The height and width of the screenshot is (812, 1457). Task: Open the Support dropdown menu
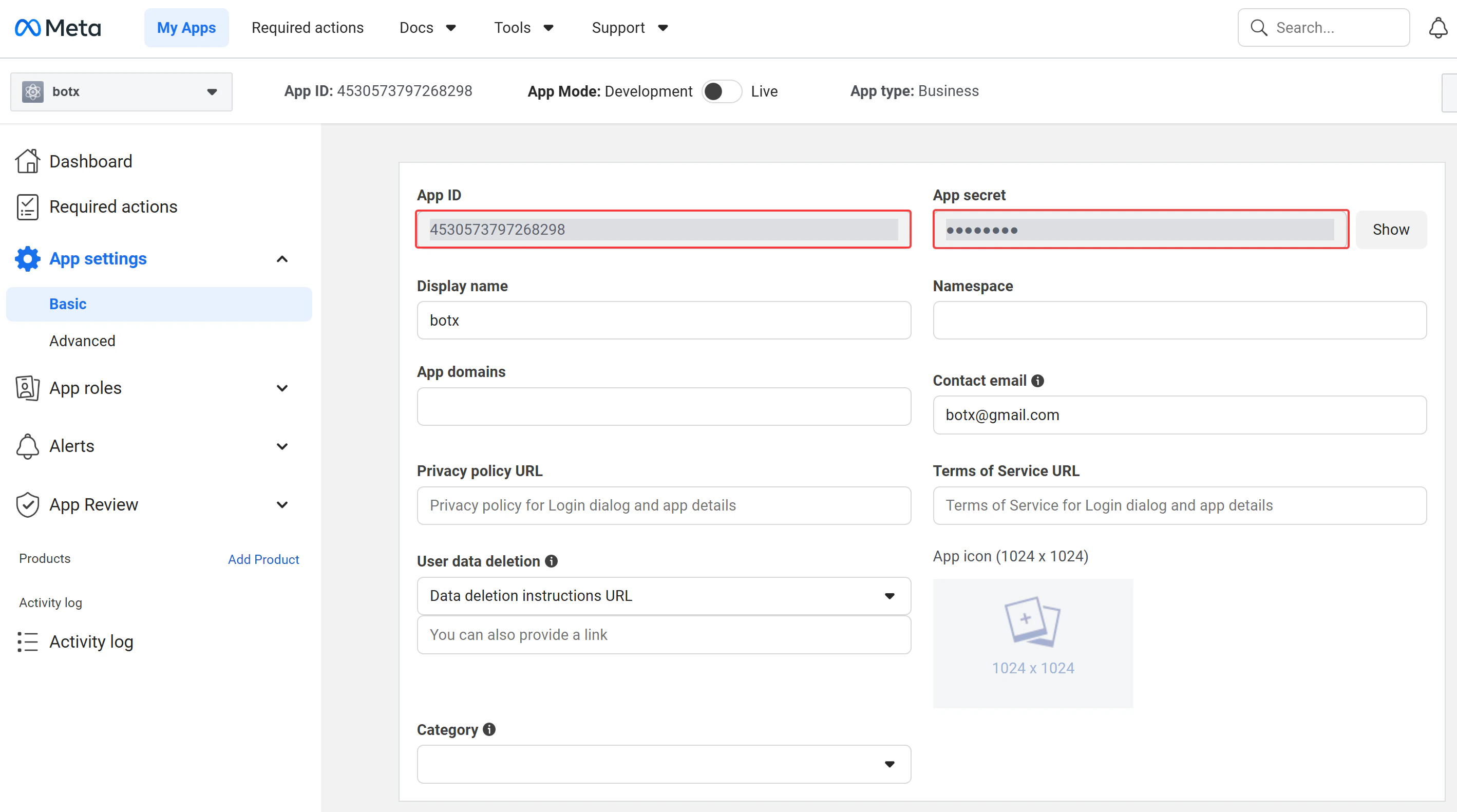[630, 28]
